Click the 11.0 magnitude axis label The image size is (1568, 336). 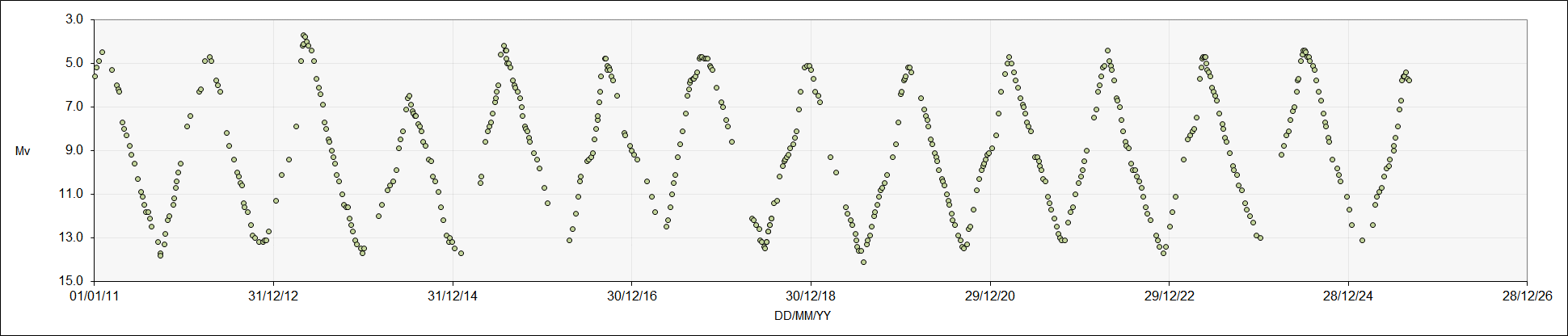[73, 194]
